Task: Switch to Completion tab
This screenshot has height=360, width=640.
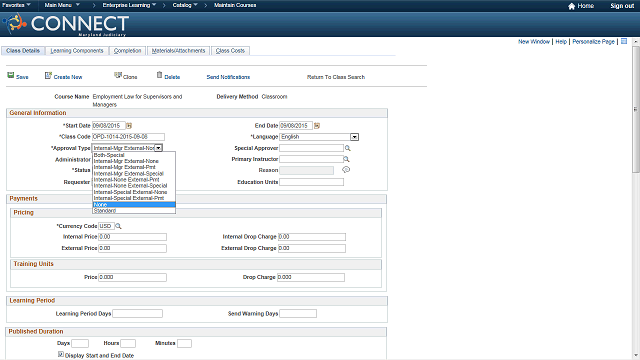Action: coord(127,51)
